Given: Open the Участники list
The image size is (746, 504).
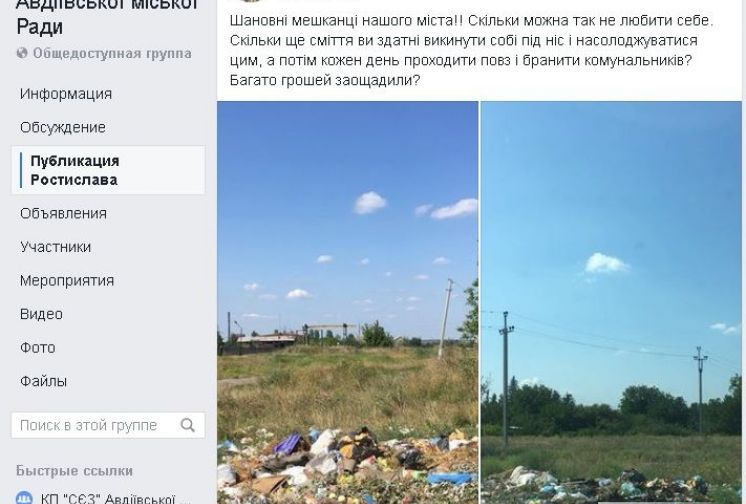Looking at the screenshot, I should [x=55, y=247].
